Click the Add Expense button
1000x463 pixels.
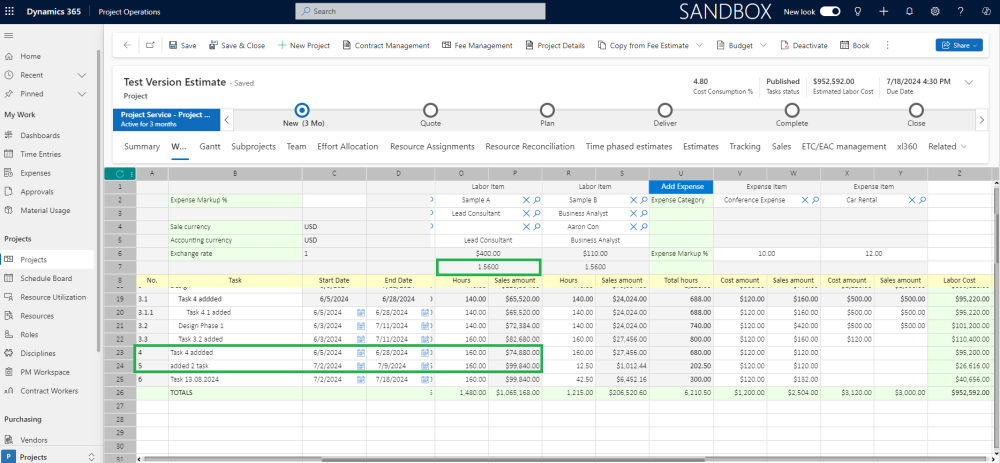click(x=679, y=186)
